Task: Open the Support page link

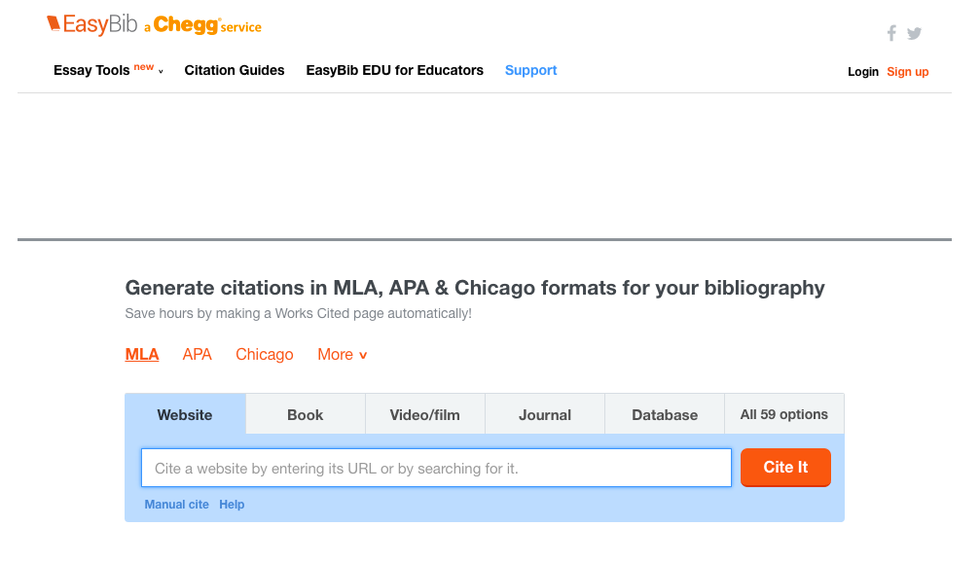Action: [530, 71]
